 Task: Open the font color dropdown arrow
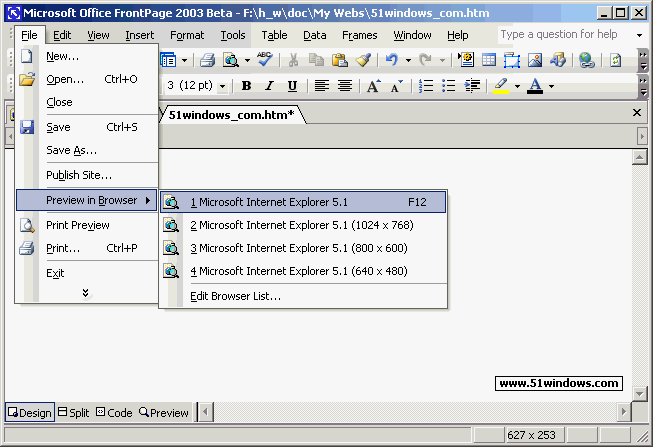[550, 86]
